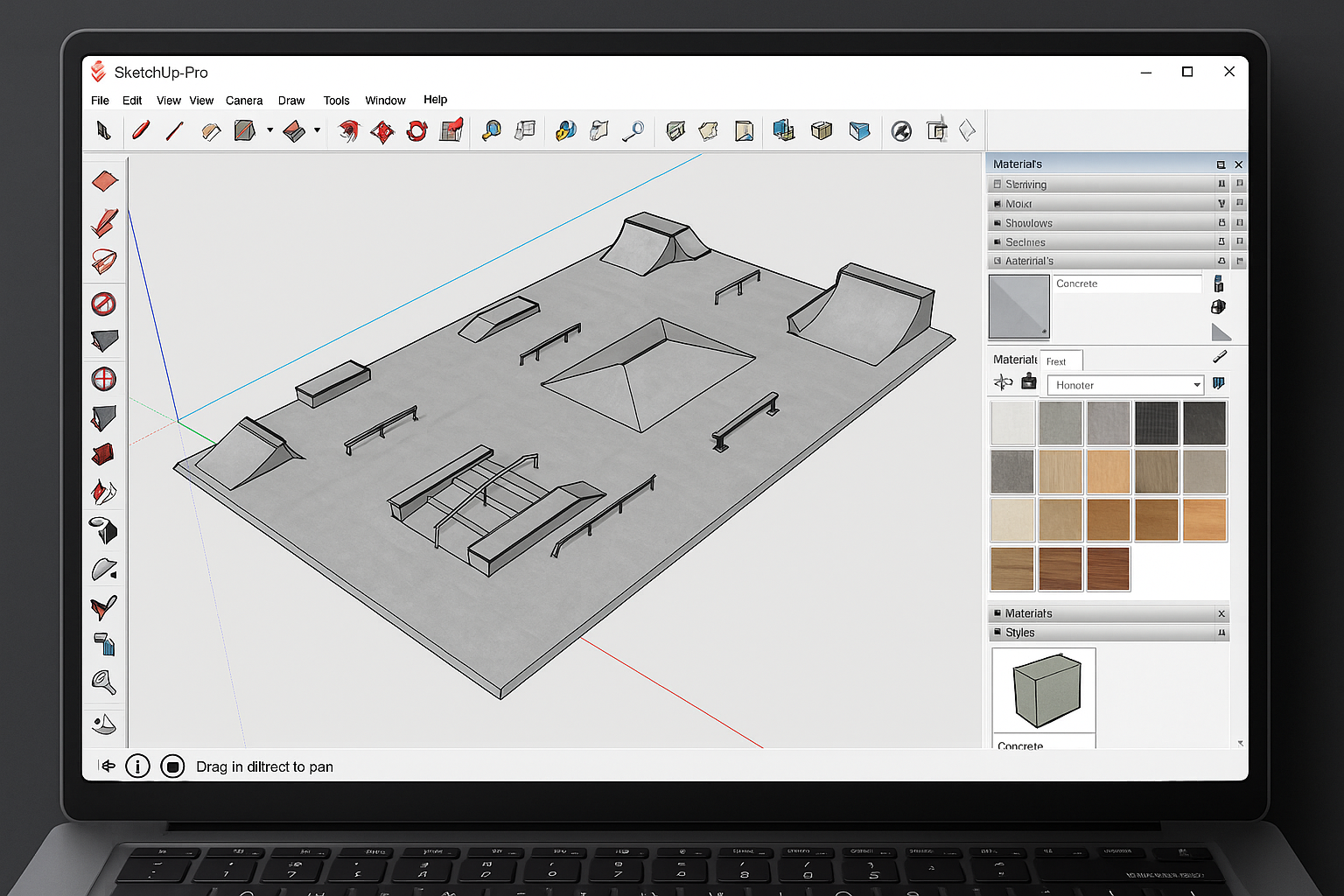The image size is (1344, 896).
Task: Select the arrow Select tool in top toolbar
Action: click(103, 130)
